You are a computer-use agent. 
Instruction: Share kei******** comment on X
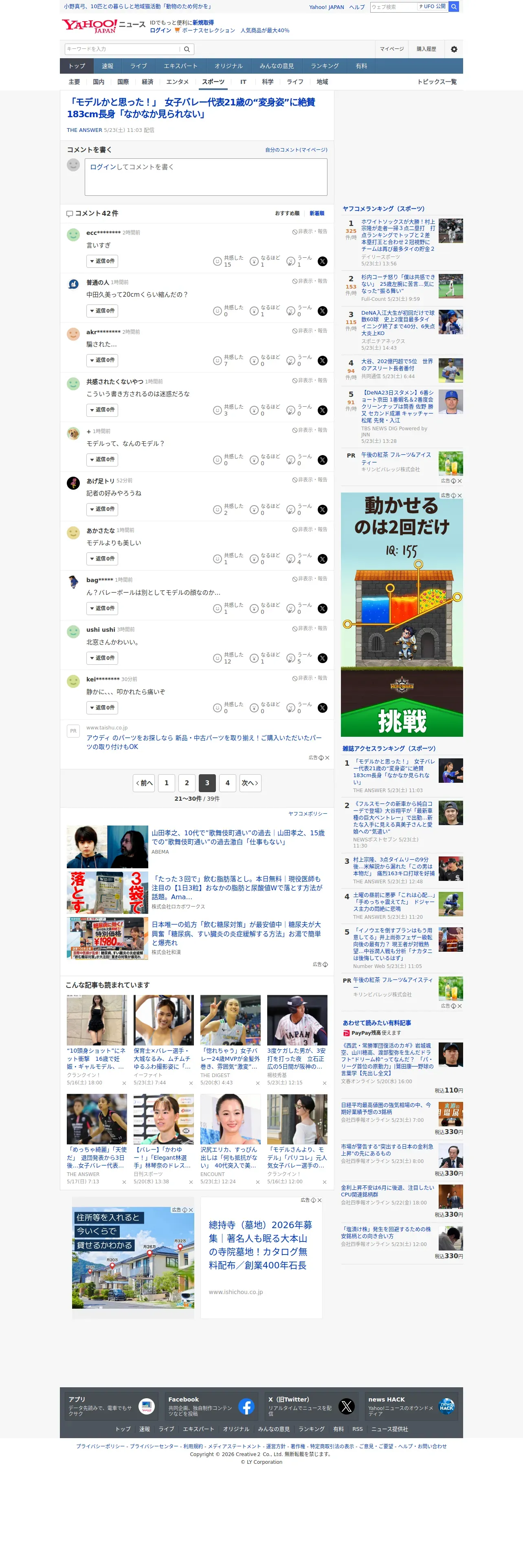point(323,708)
